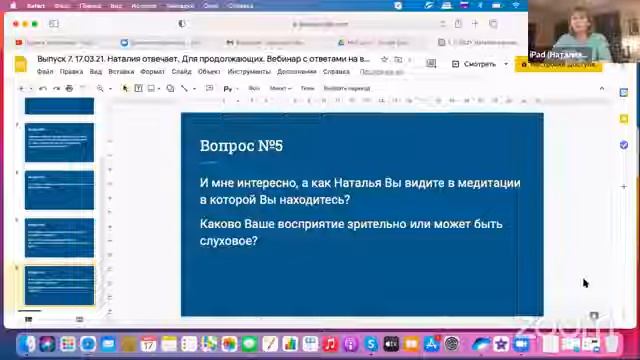Screen dimensions: 640x360
Task: Click the Вопрос №5 slide title
Action: (241, 146)
